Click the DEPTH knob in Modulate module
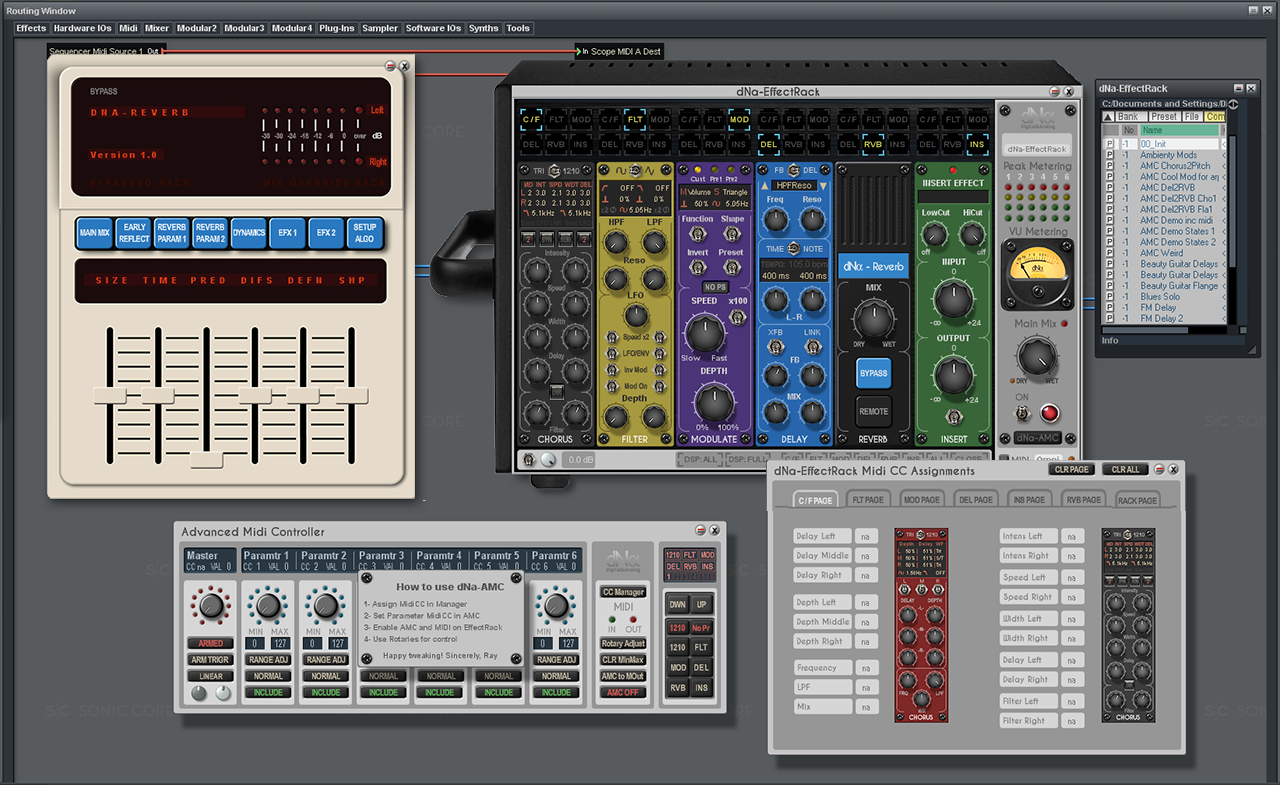 (x=713, y=401)
